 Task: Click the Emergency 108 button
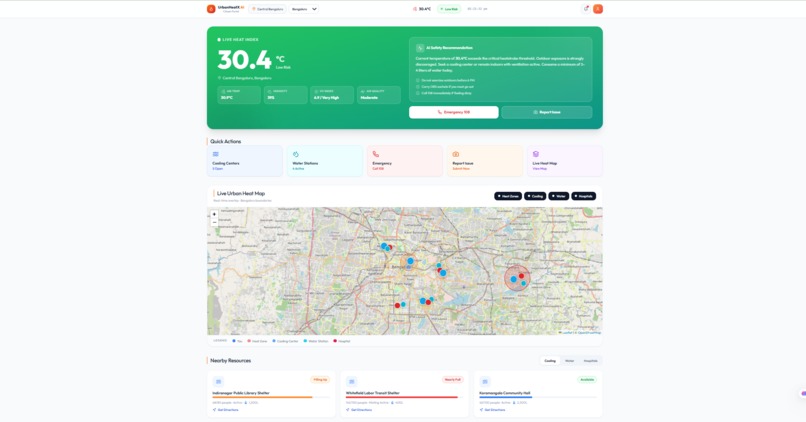pos(453,112)
